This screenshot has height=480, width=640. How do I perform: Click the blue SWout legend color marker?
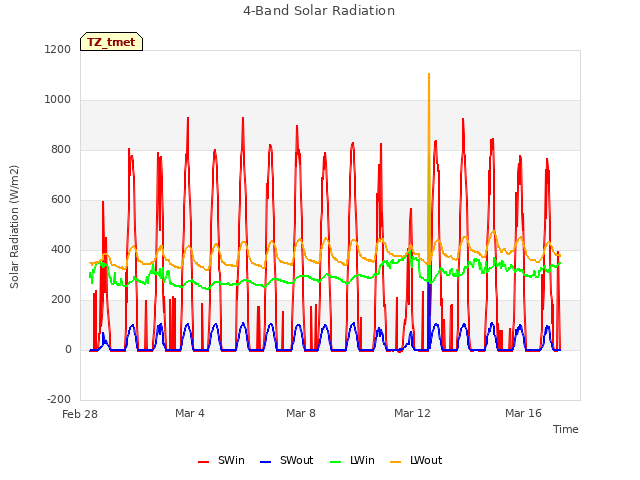point(265,462)
